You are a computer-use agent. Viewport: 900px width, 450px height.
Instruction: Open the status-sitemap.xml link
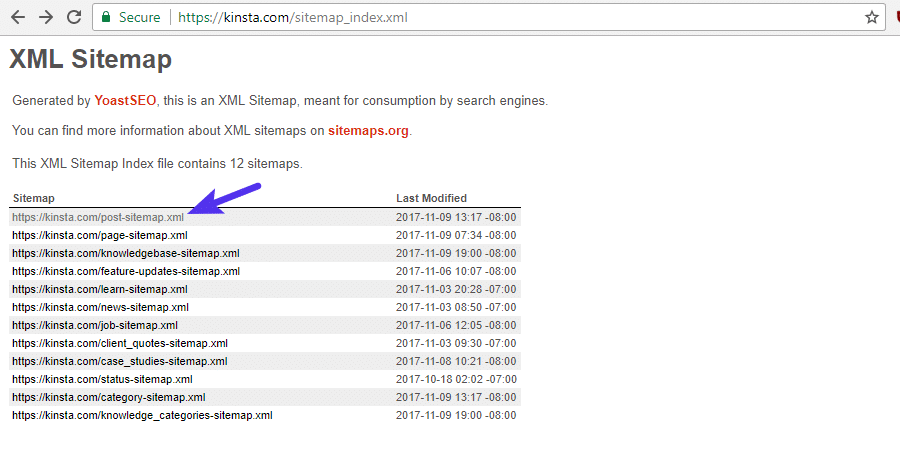click(102, 379)
